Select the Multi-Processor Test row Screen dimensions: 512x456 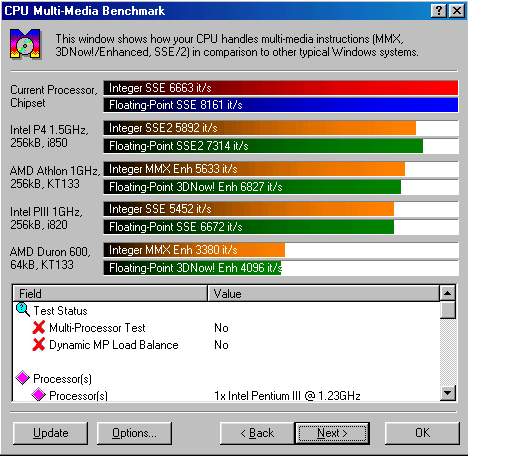tap(227, 328)
